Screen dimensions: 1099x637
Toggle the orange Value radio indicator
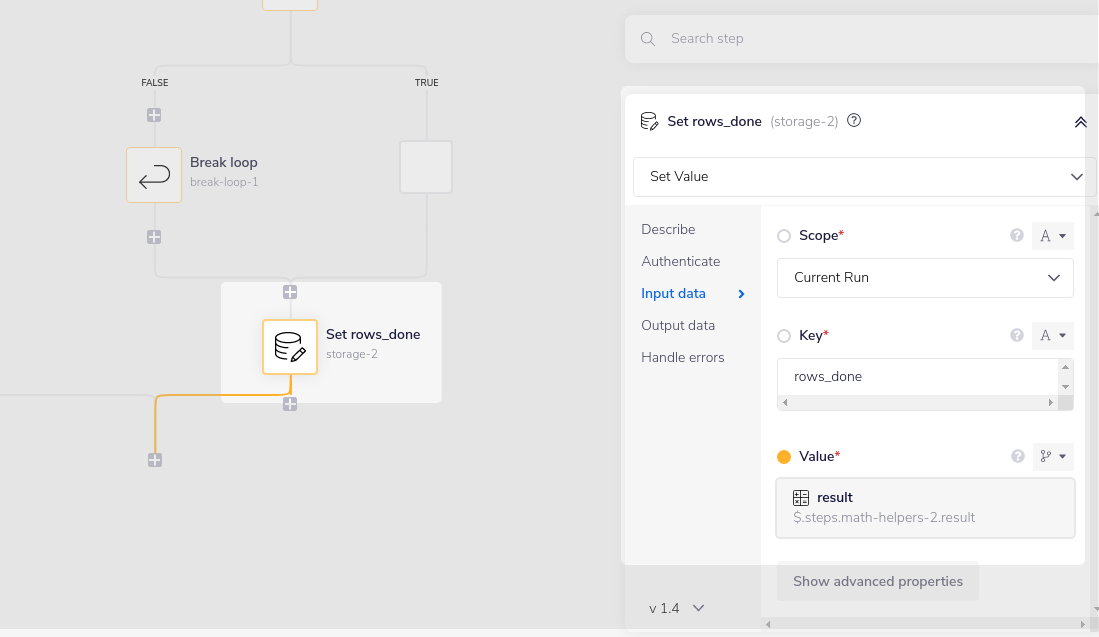784,456
